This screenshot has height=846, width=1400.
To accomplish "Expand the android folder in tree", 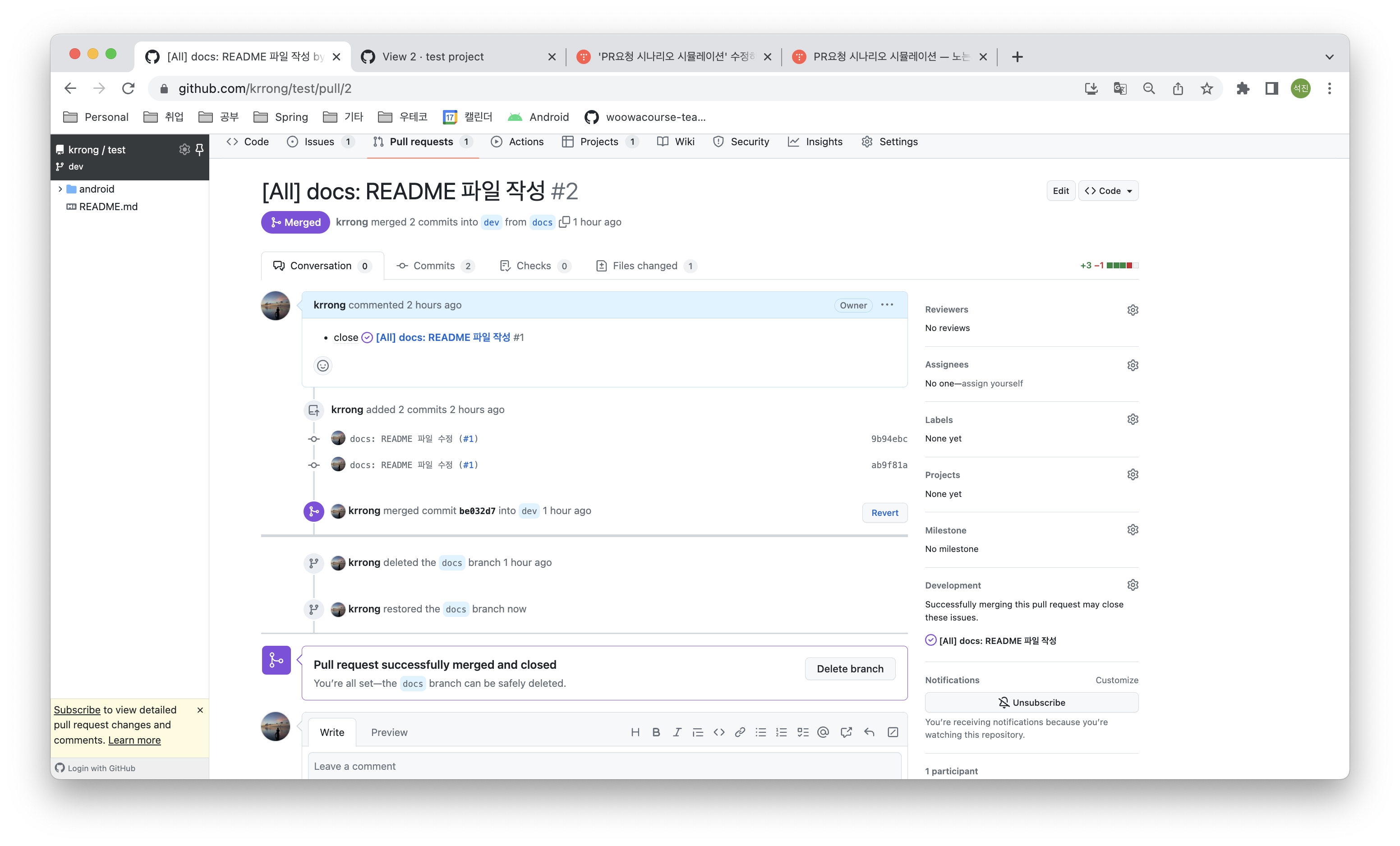I will coord(60,189).
